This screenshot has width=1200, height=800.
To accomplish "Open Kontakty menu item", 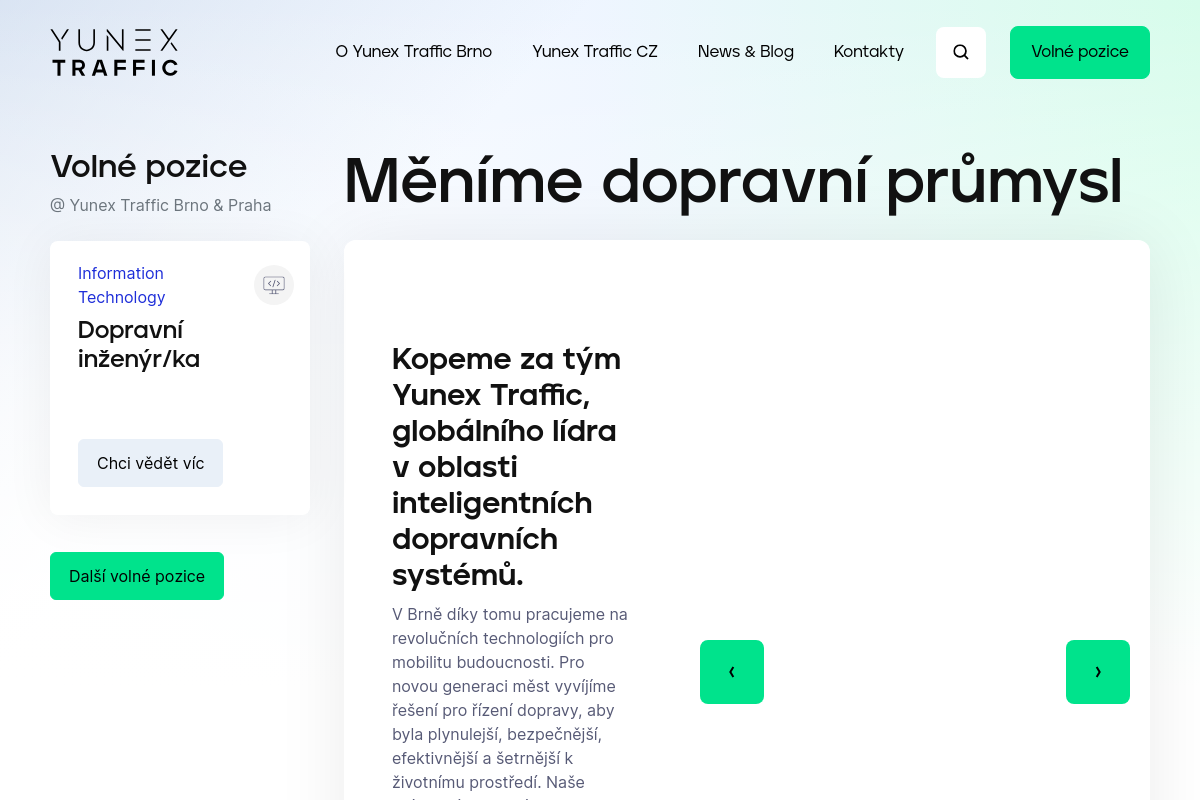I will click(869, 52).
